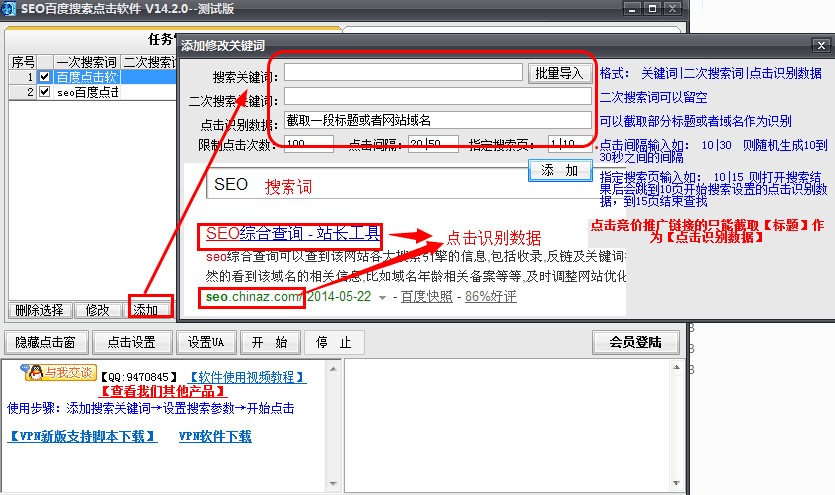
Task: Click the 批量导入 batch import button
Action: coord(558,73)
